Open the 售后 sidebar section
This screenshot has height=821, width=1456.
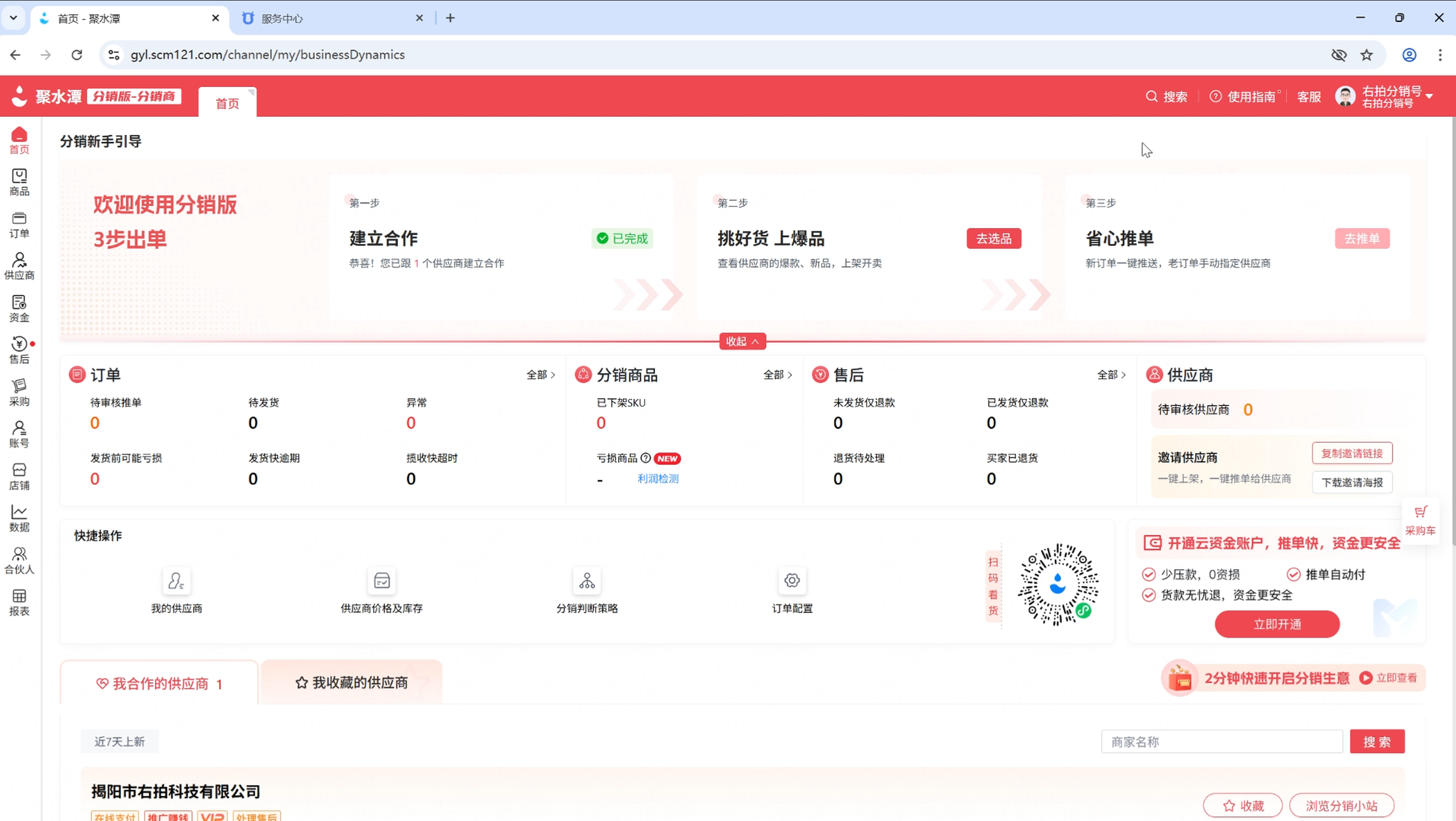[x=19, y=350]
